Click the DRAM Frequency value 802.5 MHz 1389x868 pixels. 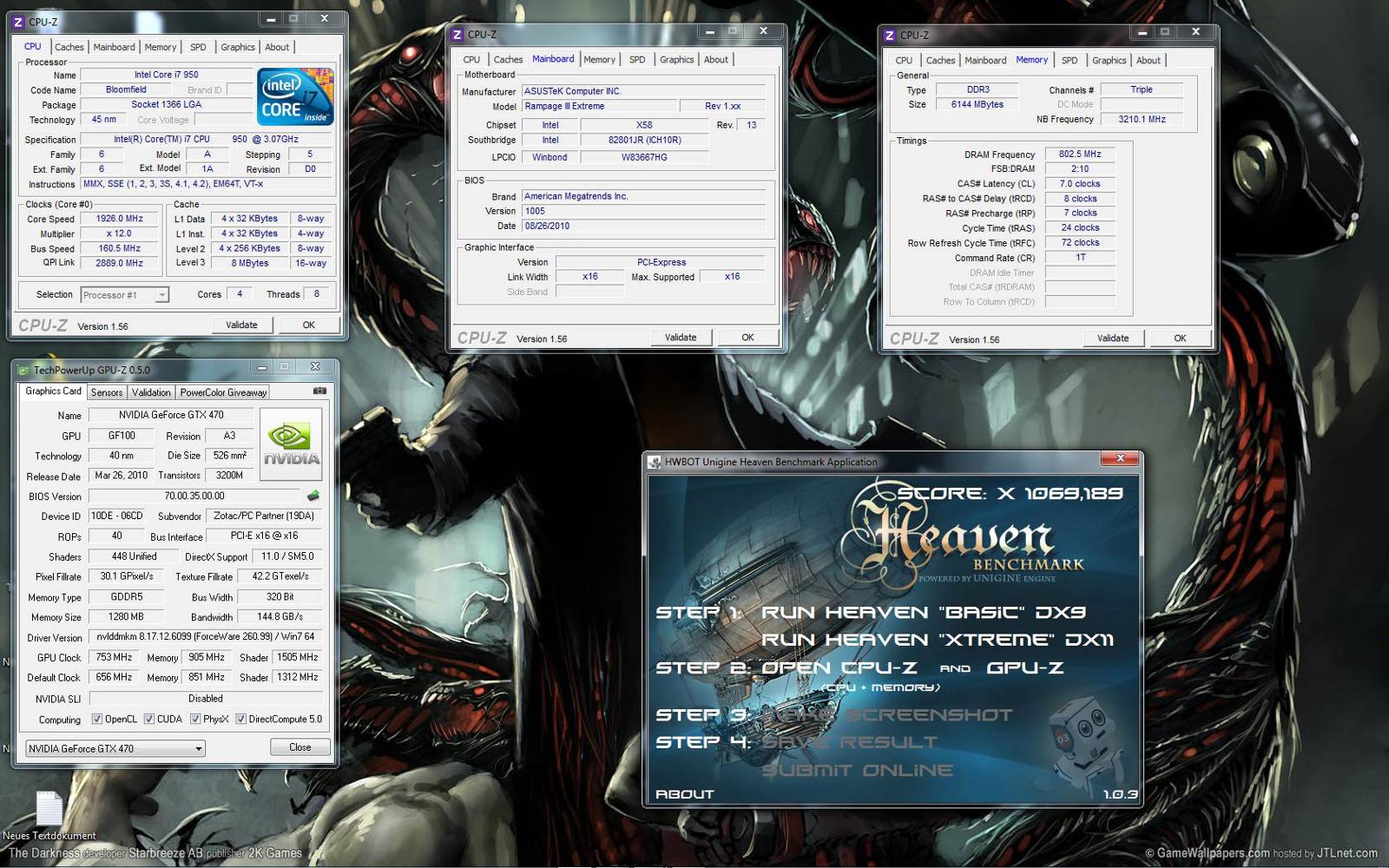point(1080,155)
